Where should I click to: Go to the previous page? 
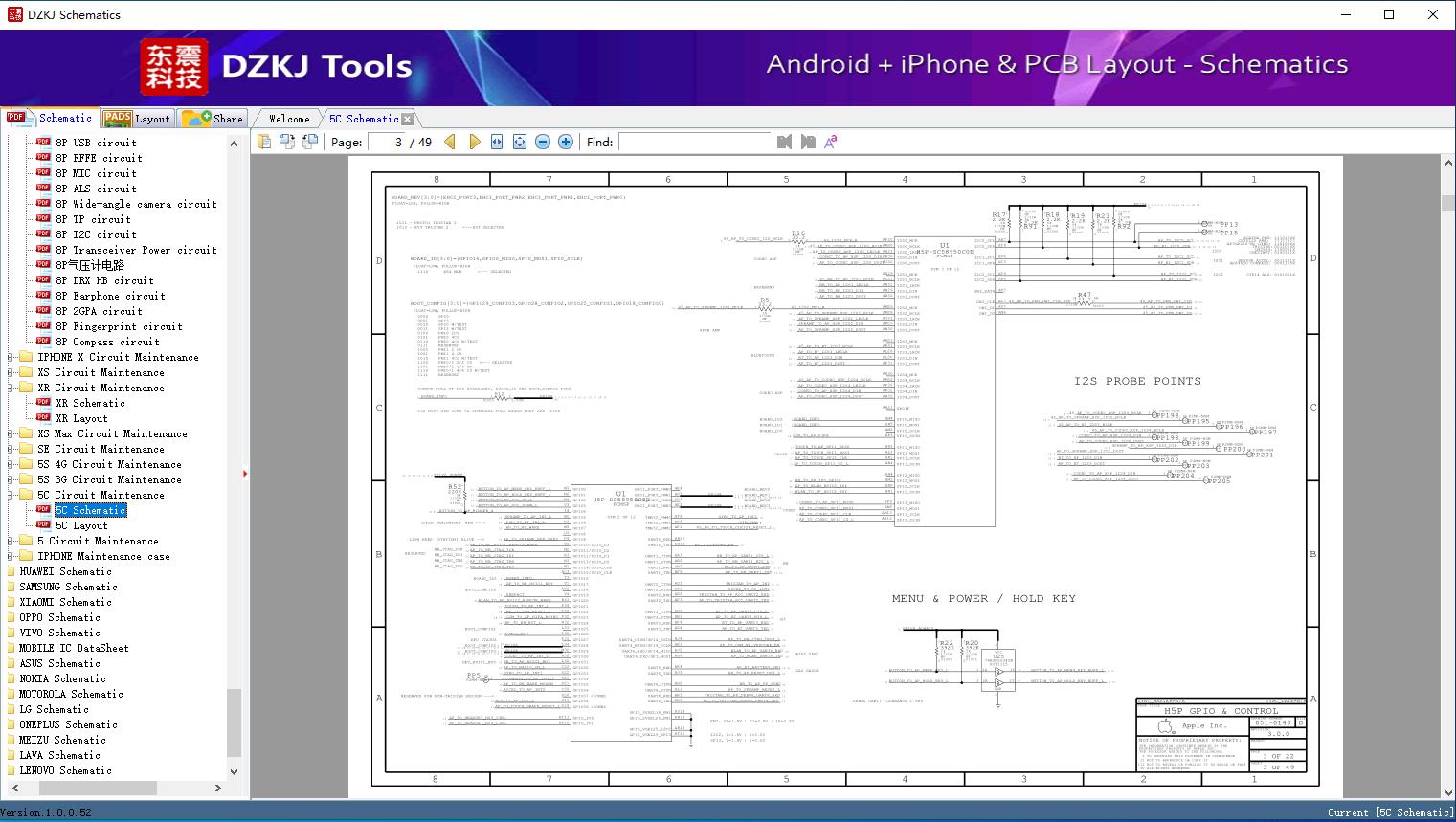(450, 142)
